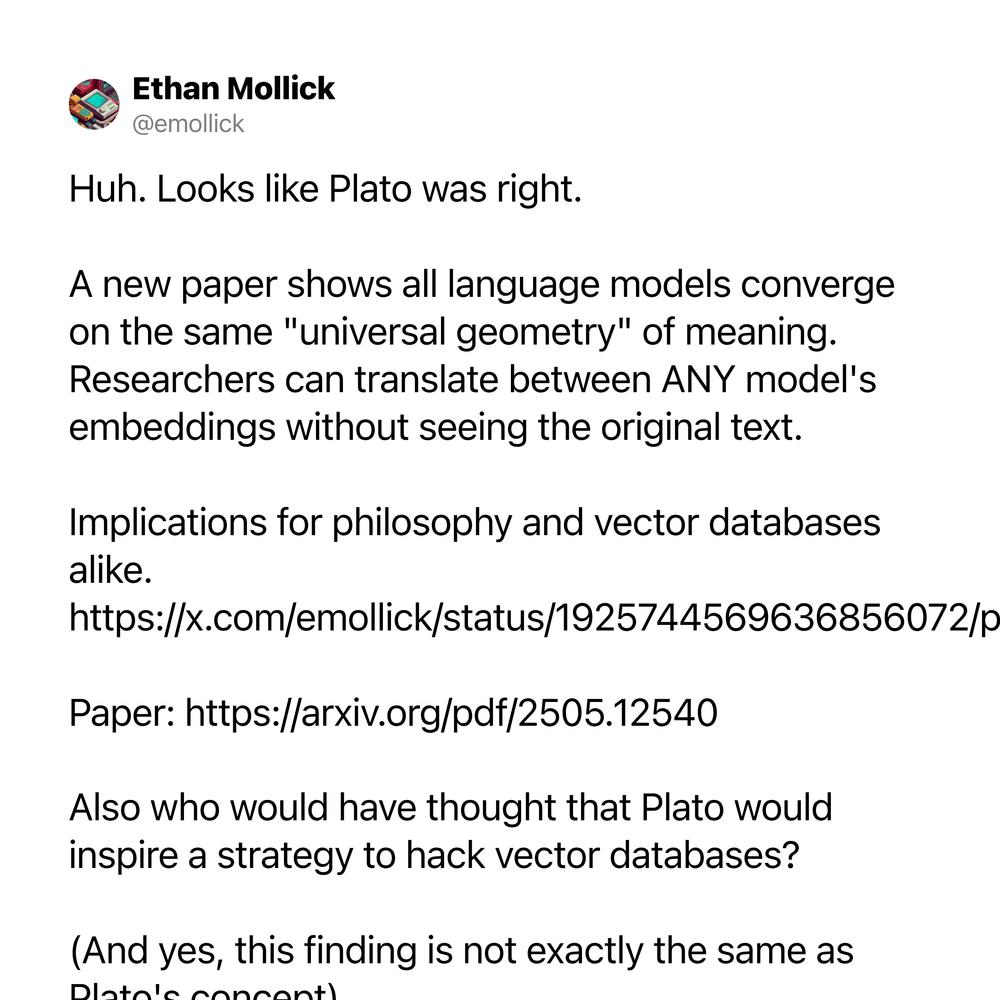1000x1000 pixels.
Task: Click the 'Huh. Looks like Plato was right.' line
Action: pos(325,189)
